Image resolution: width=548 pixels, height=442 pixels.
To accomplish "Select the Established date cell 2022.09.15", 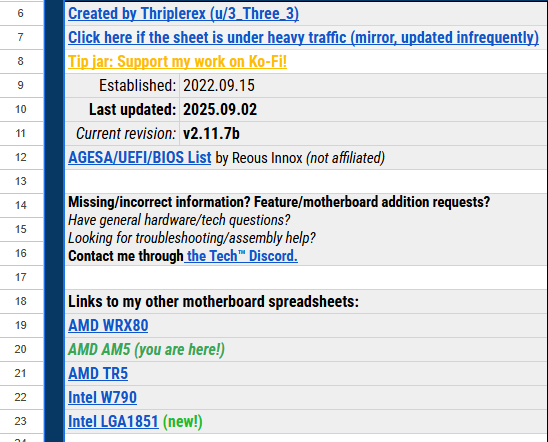I will (x=363, y=86).
